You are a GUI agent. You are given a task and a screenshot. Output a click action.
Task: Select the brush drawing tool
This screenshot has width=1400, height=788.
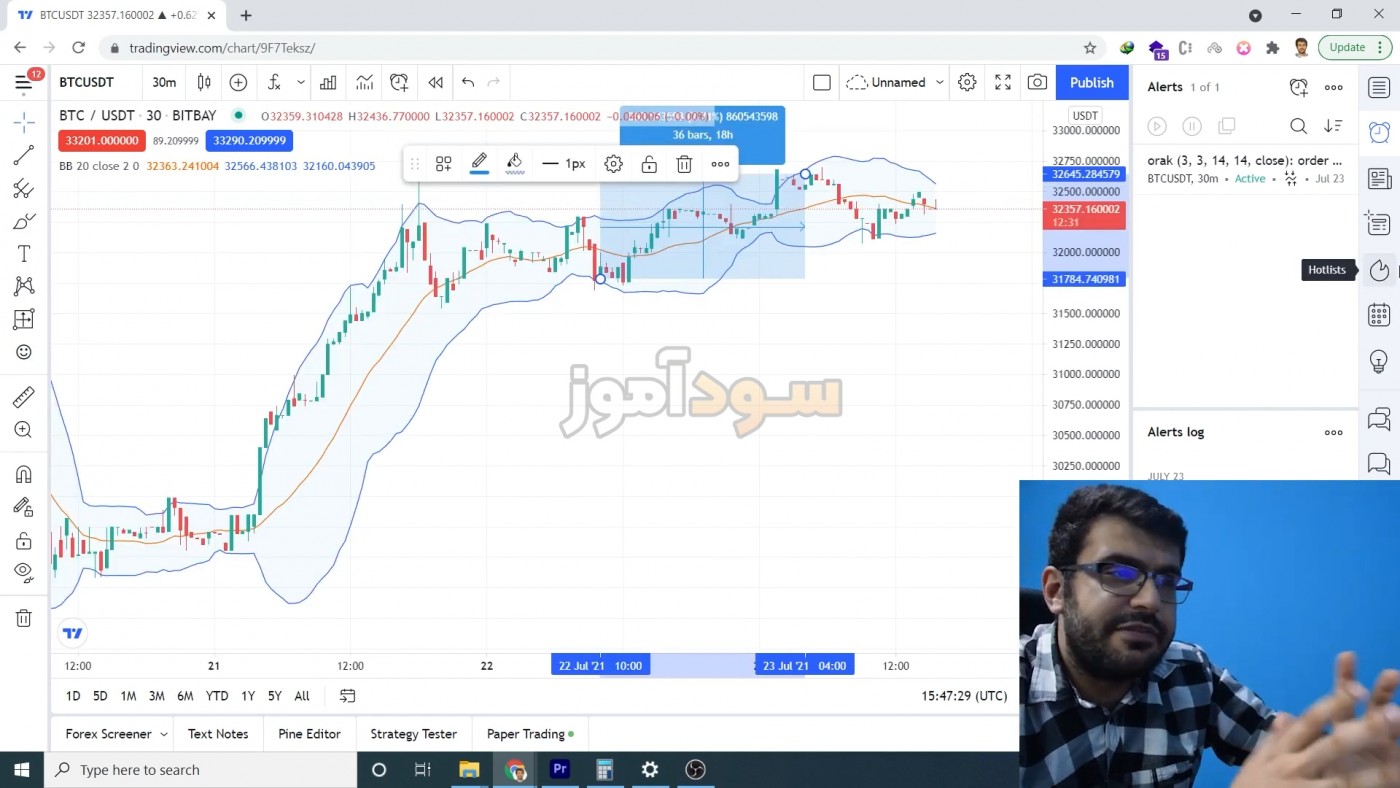[24, 221]
